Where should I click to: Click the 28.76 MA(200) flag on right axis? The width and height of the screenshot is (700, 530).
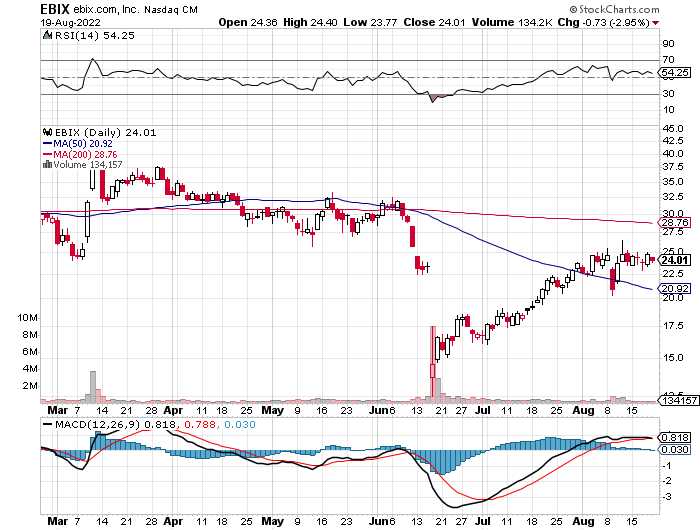tap(675, 222)
